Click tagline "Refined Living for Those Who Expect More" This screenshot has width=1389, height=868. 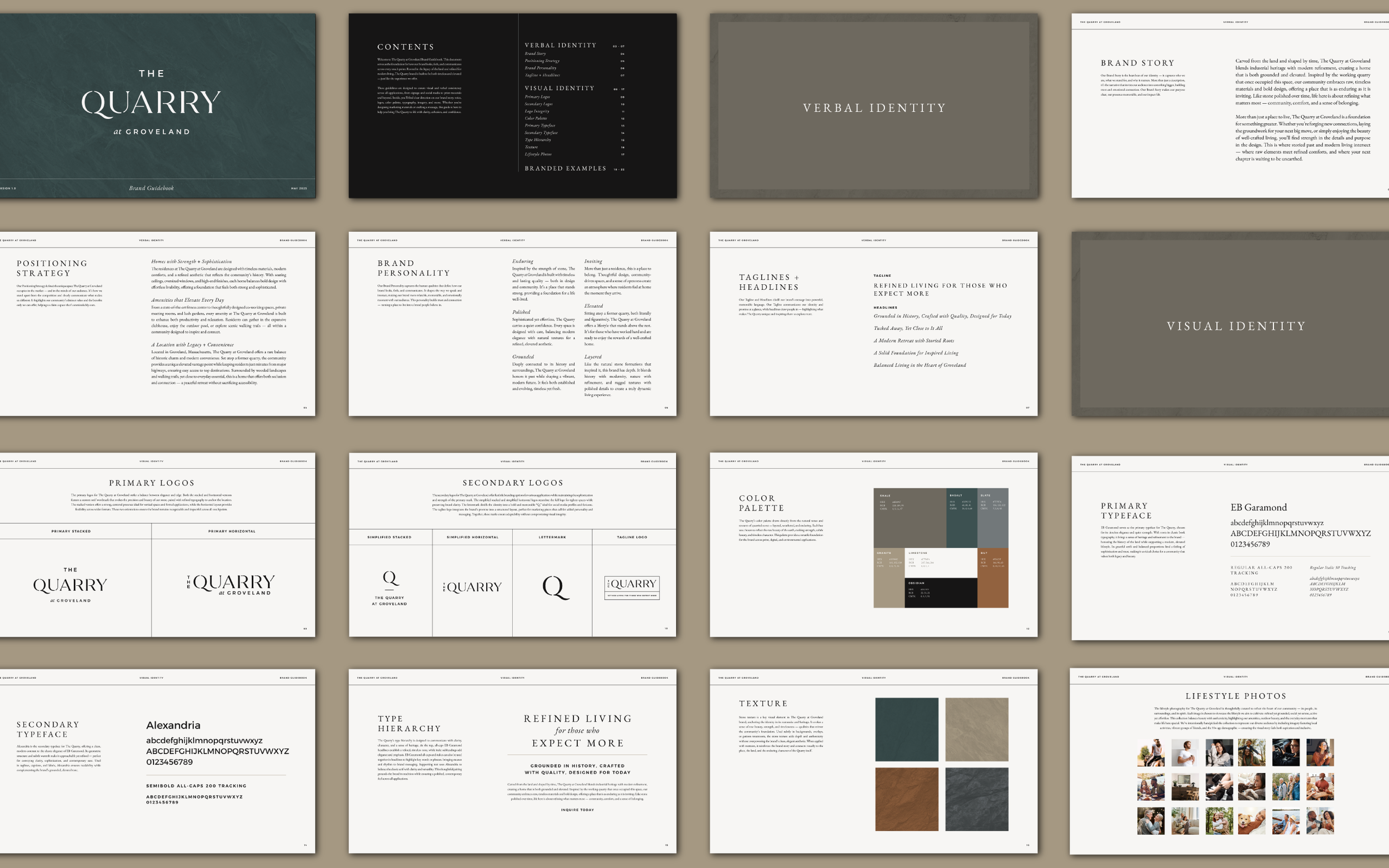pyautogui.click(x=941, y=289)
